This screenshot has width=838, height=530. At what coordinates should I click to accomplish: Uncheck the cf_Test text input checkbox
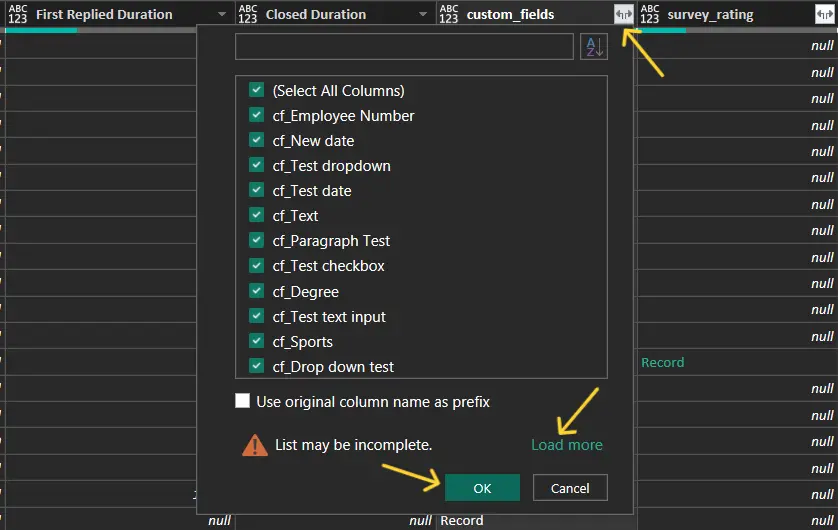[x=257, y=316]
